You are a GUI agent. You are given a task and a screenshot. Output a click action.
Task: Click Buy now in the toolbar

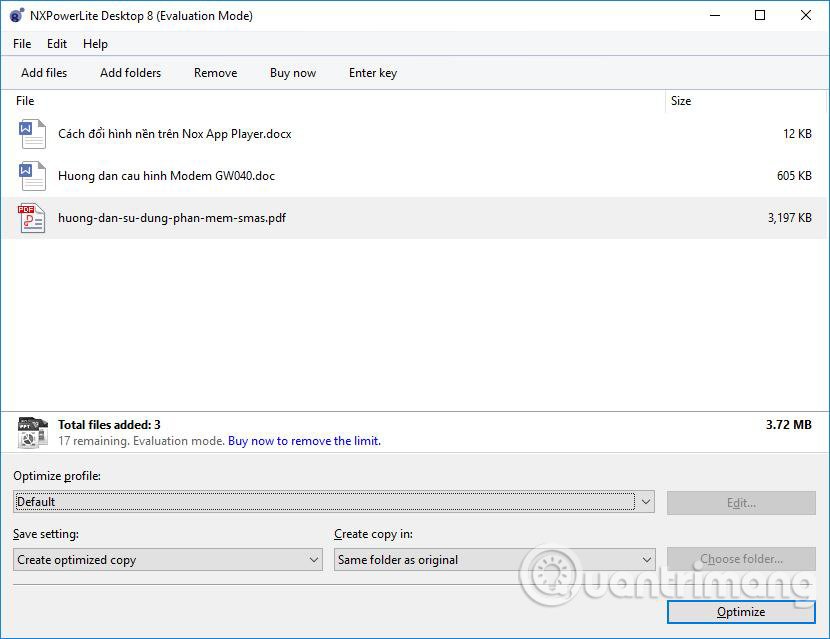pos(292,73)
